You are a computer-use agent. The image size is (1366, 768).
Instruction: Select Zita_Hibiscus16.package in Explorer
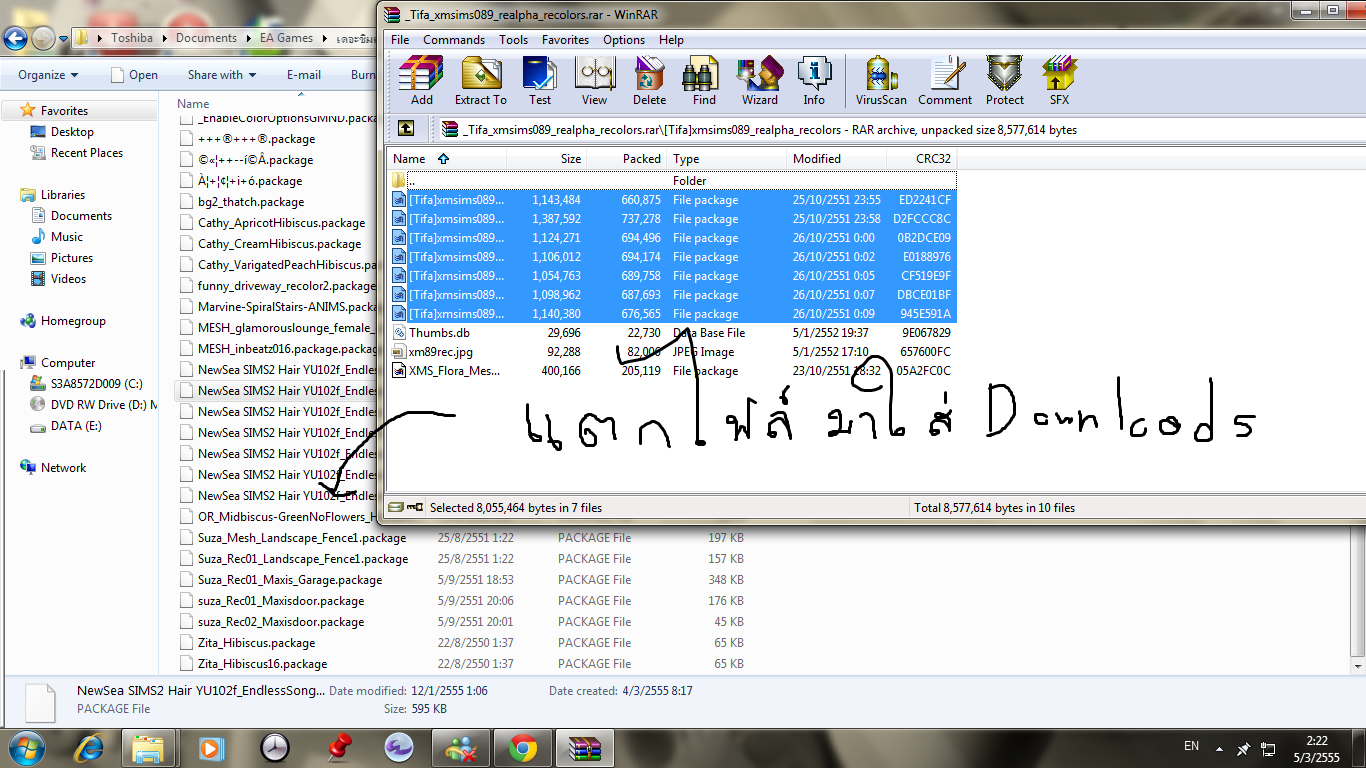[x=262, y=664]
